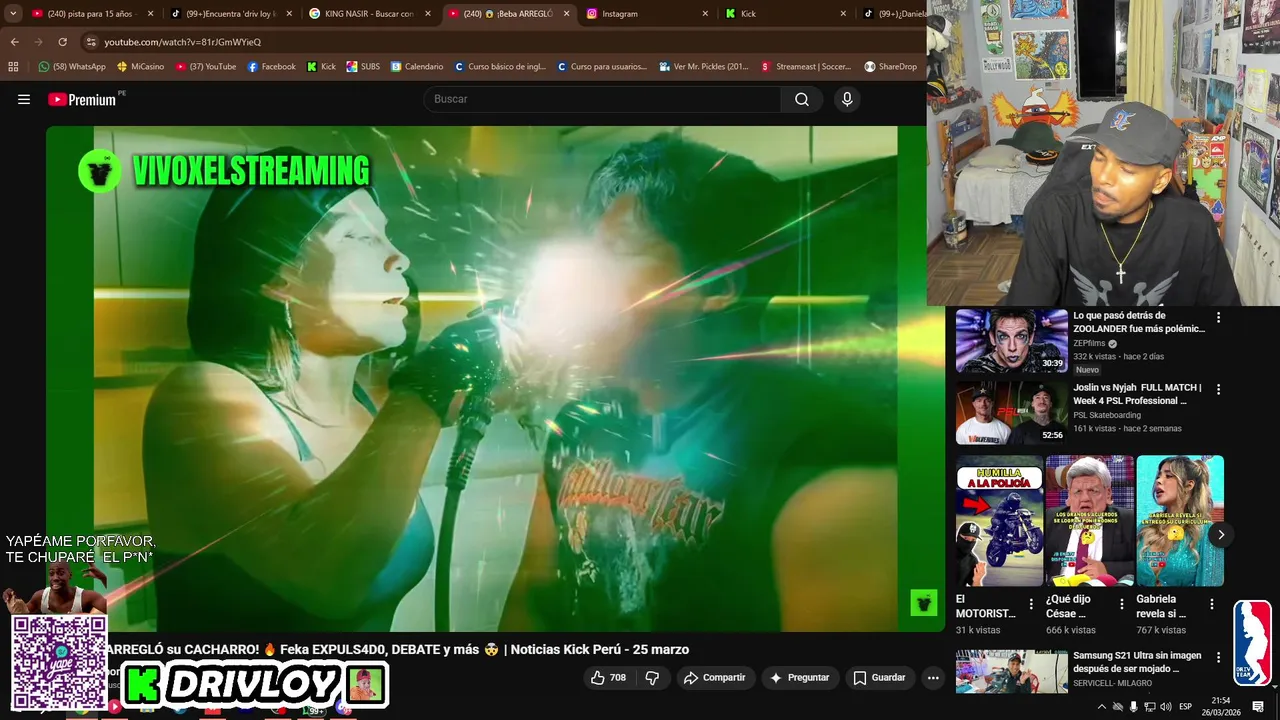
Task: Open 'HUMILLA A LA POLICÍA' short thumbnail
Action: click(x=999, y=521)
